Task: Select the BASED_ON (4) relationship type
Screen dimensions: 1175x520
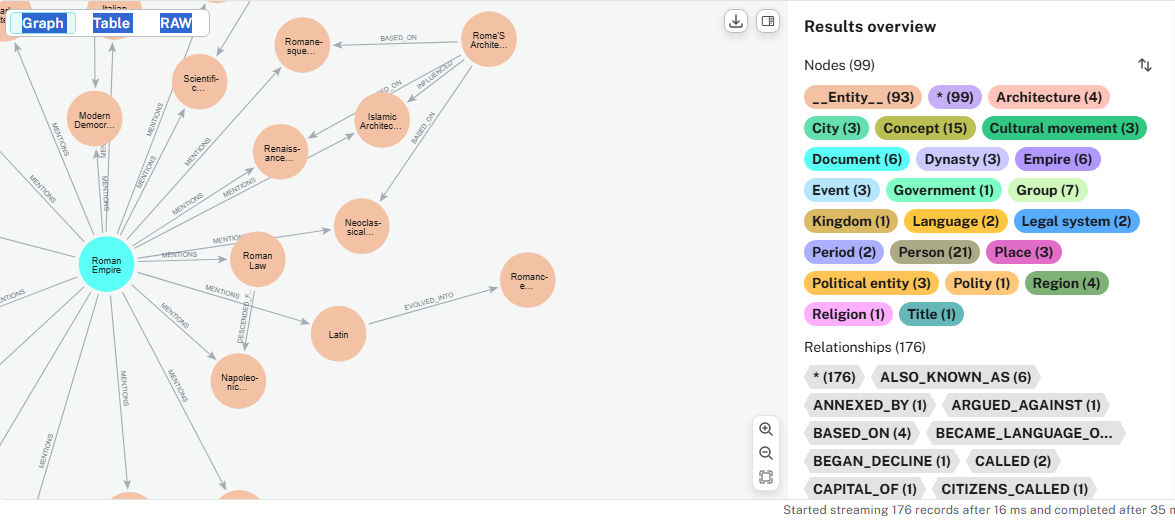Action: point(861,433)
